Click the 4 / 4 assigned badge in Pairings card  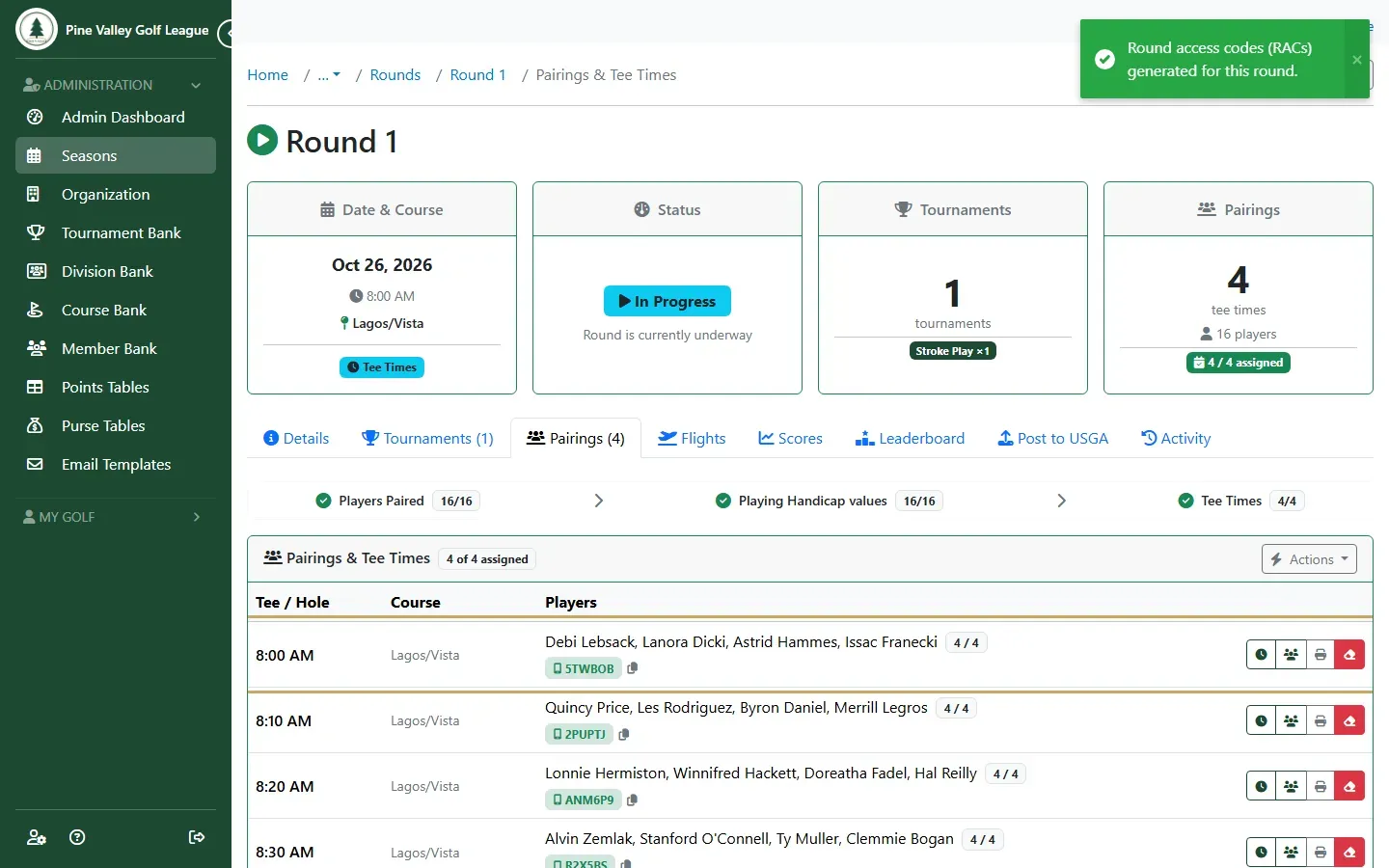coord(1239,363)
